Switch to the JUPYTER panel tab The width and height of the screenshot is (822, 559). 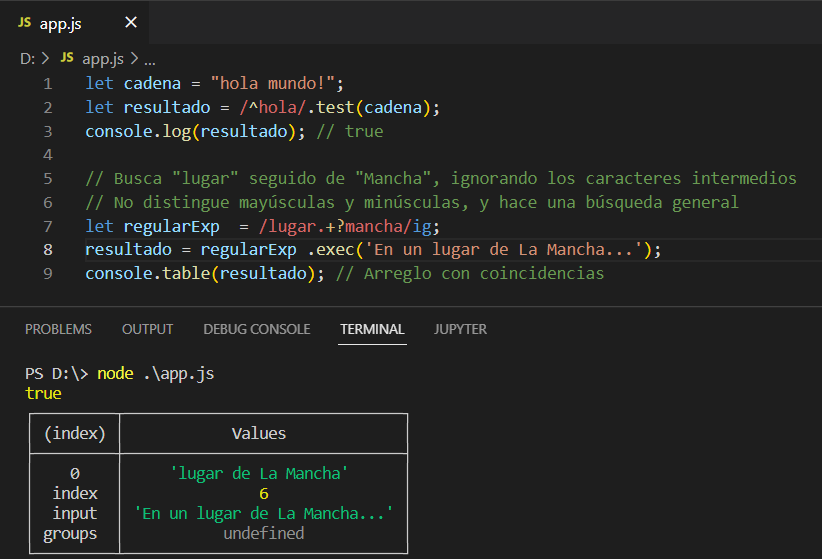(x=460, y=329)
